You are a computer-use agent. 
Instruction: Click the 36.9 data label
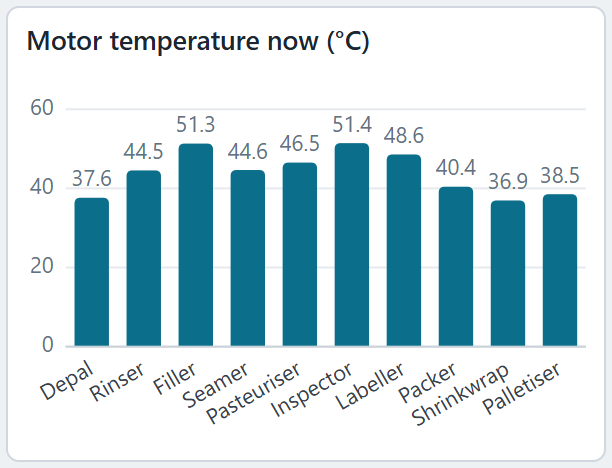pyautogui.click(x=508, y=182)
